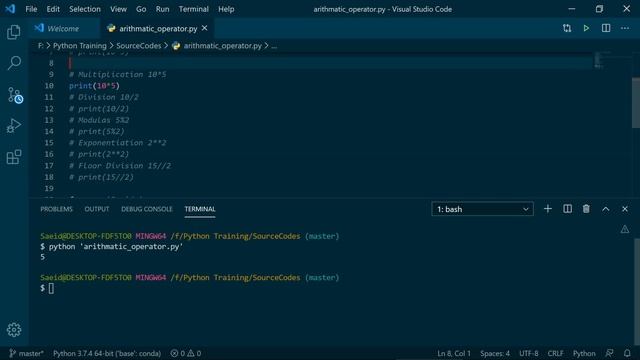This screenshot has width=640, height=360.
Task: Close the arithmatic_operator.py tab
Action: point(204,28)
